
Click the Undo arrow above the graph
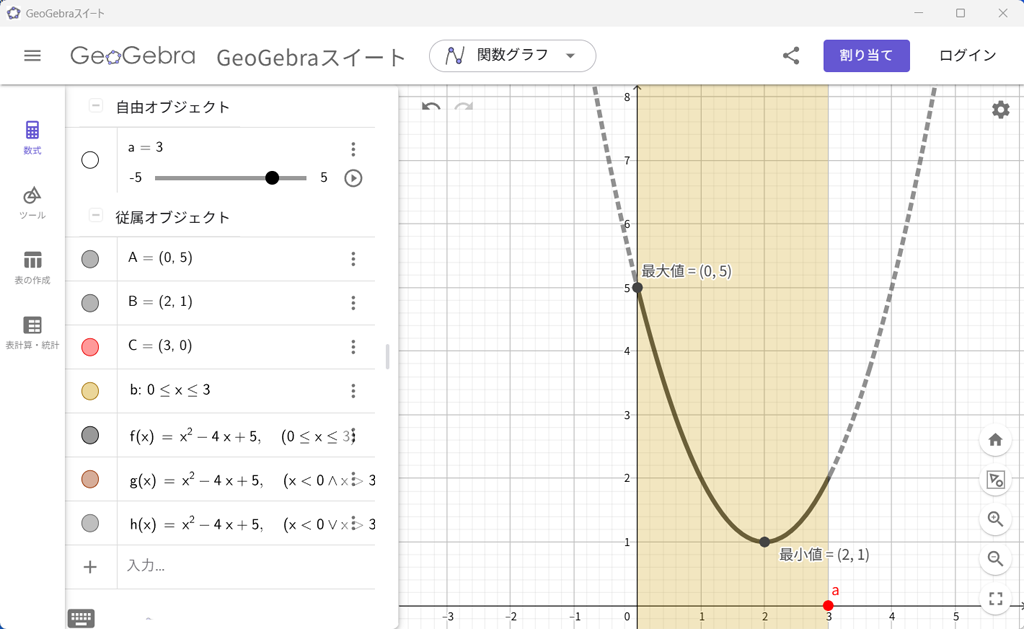coord(430,104)
